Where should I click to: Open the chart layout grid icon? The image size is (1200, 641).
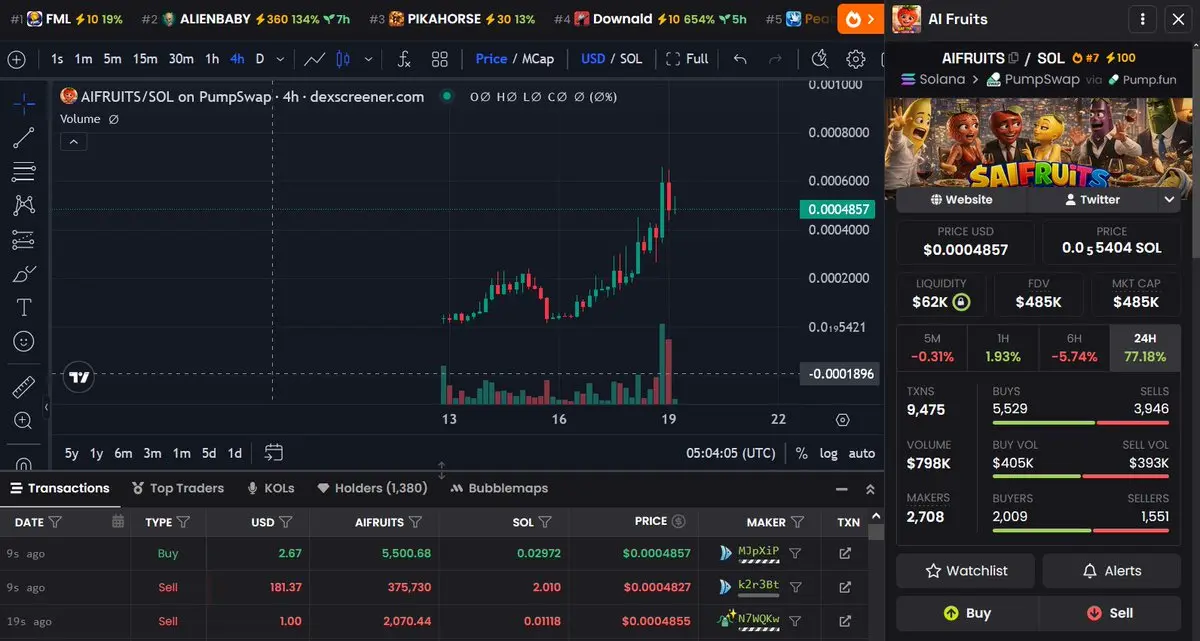[440, 59]
